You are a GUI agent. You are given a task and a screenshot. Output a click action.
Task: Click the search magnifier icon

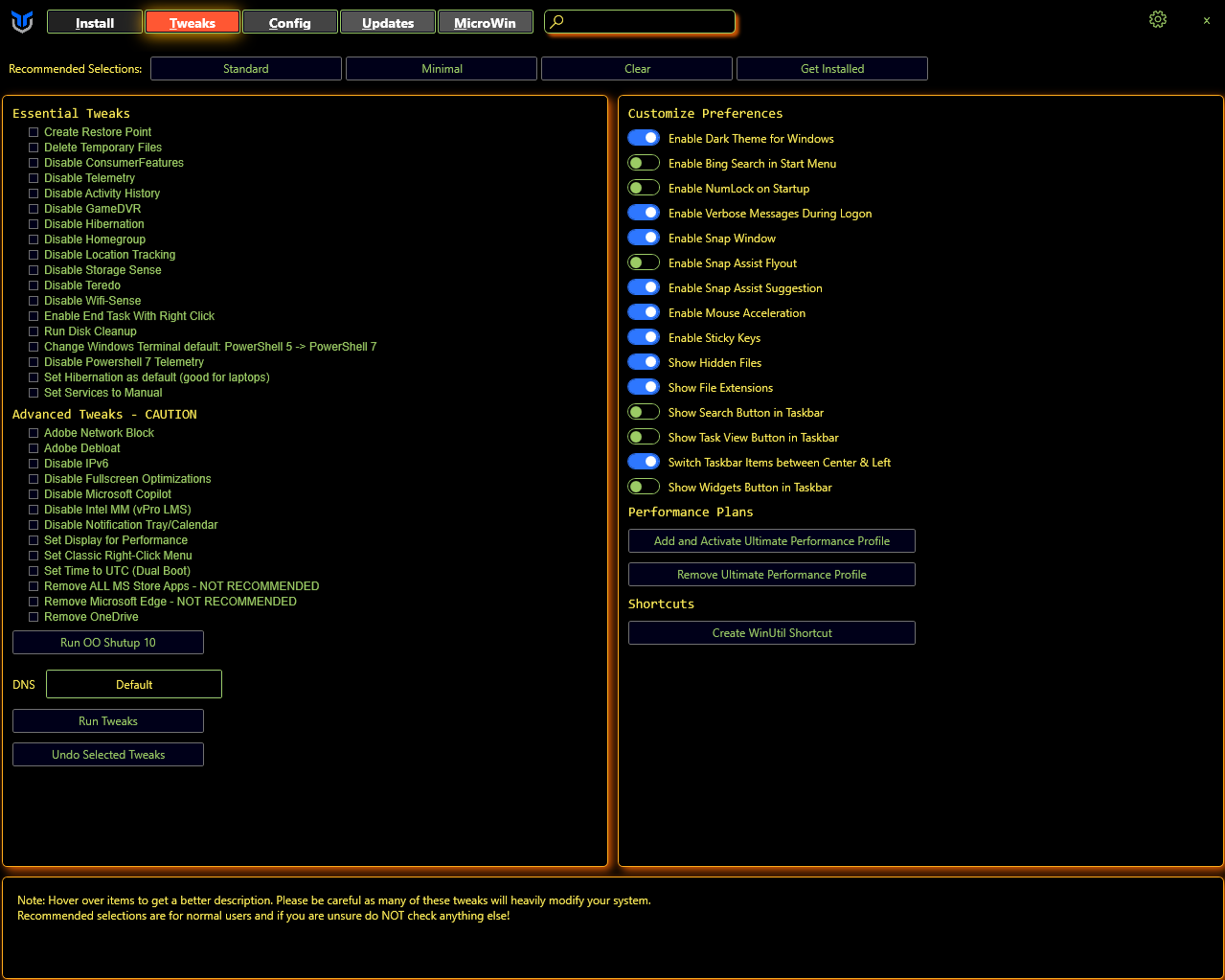click(x=556, y=20)
